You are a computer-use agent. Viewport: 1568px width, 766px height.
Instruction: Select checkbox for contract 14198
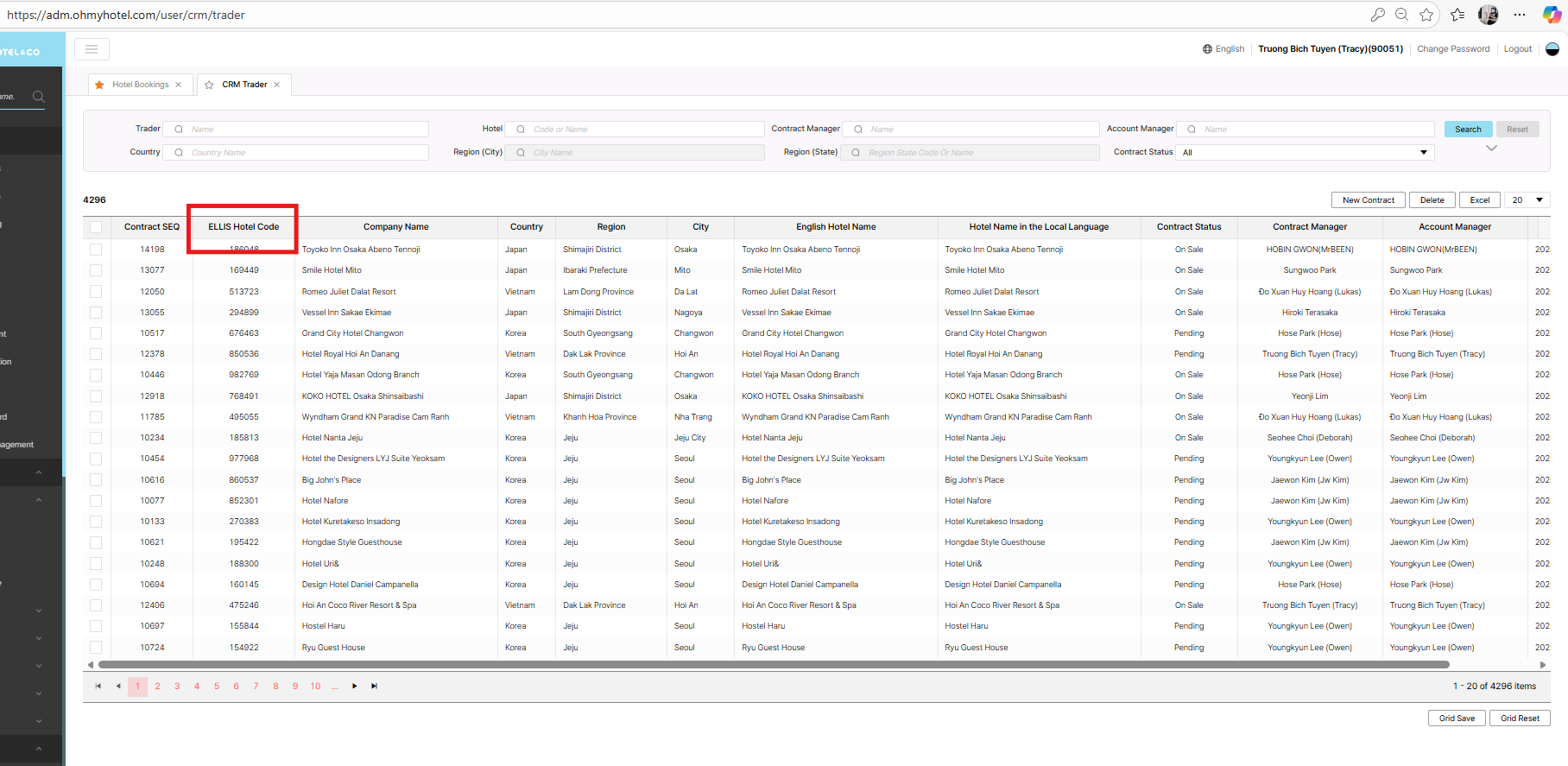click(x=96, y=250)
